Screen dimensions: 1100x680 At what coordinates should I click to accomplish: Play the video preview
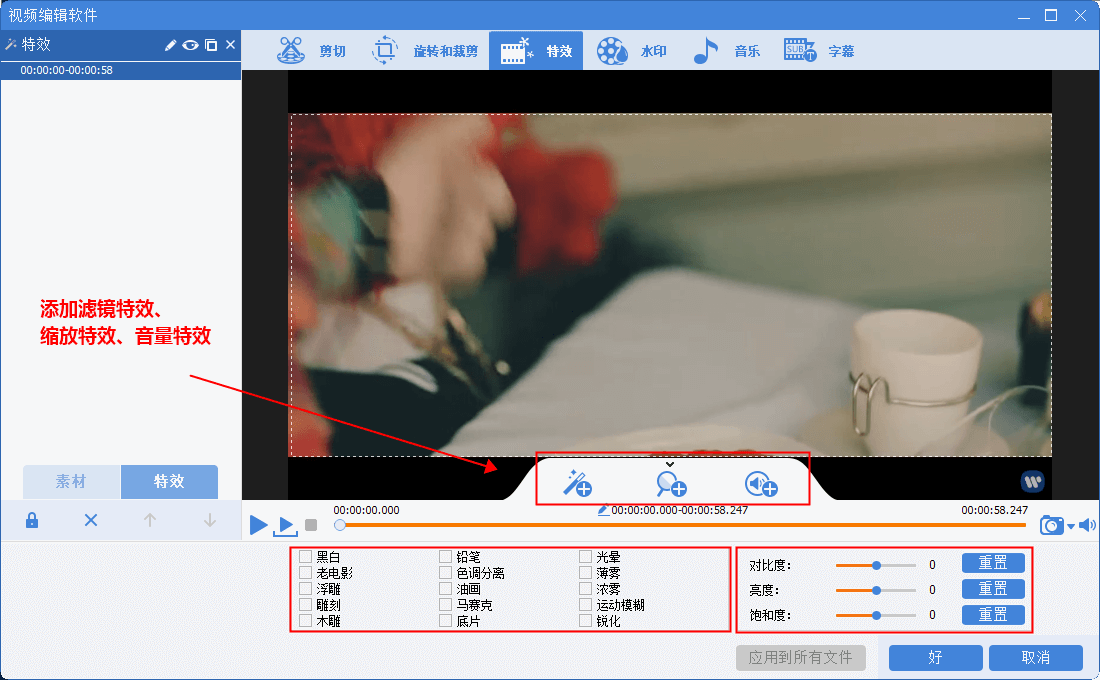point(258,524)
